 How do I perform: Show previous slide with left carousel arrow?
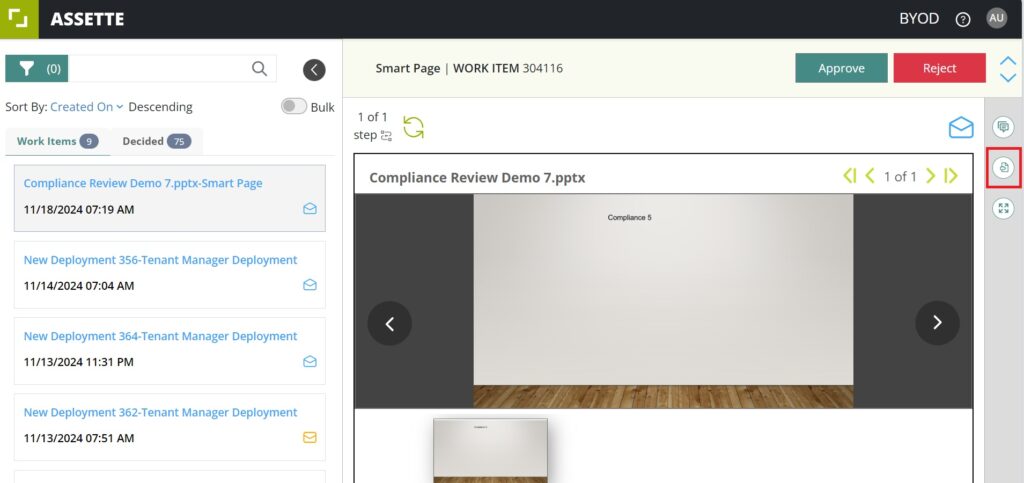[x=390, y=323]
